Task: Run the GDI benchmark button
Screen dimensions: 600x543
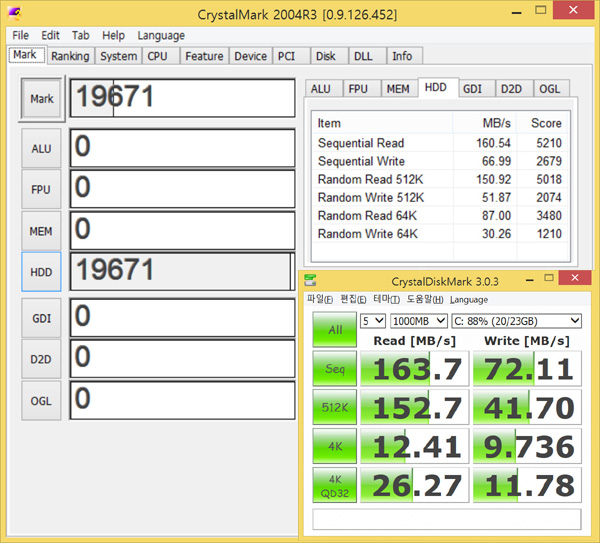Action: click(x=41, y=318)
